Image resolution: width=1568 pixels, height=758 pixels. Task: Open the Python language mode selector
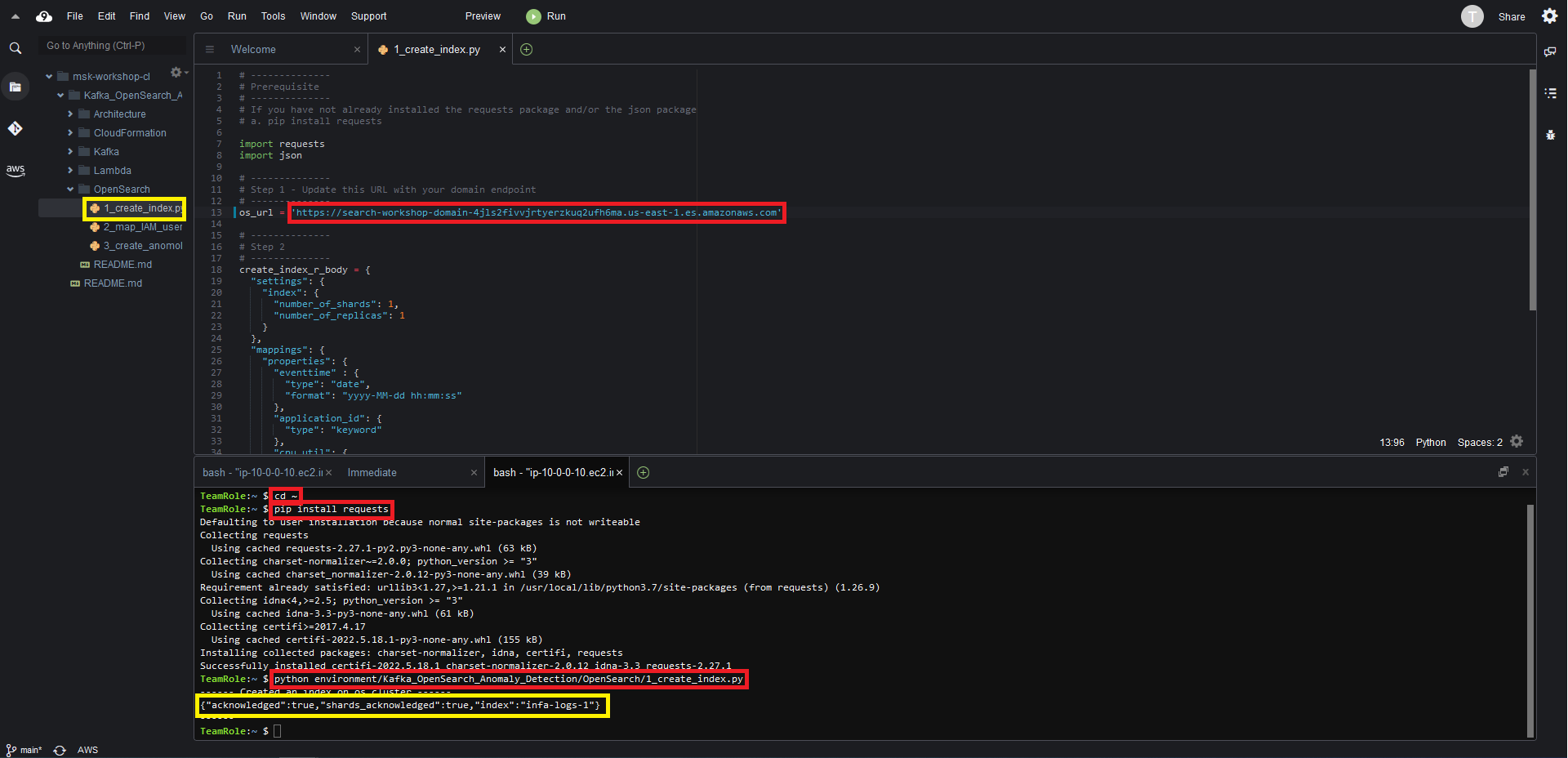1431,443
